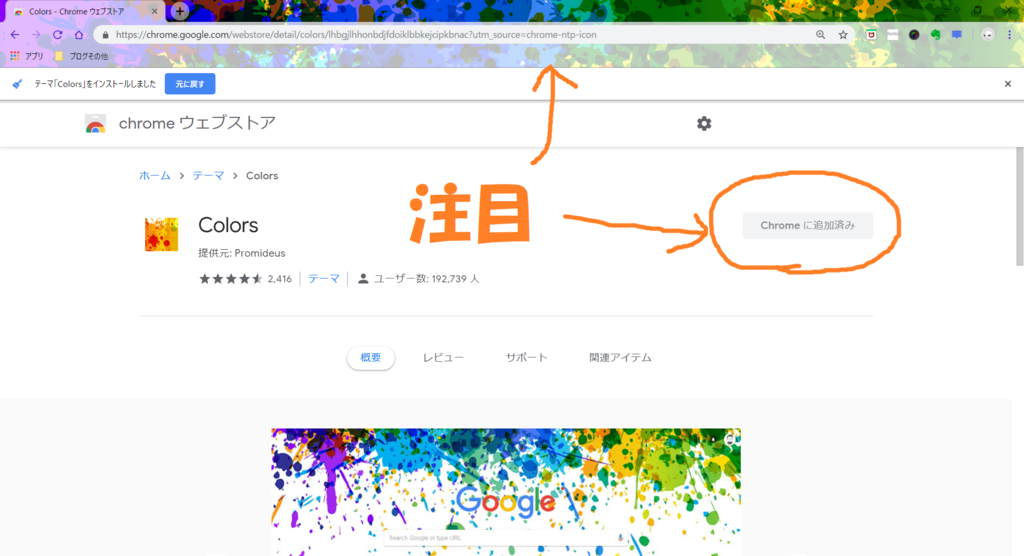This screenshot has width=1024, height=556.
Task: Click the chrome ウェブストア rainbow logo
Action: pyautogui.click(x=95, y=123)
